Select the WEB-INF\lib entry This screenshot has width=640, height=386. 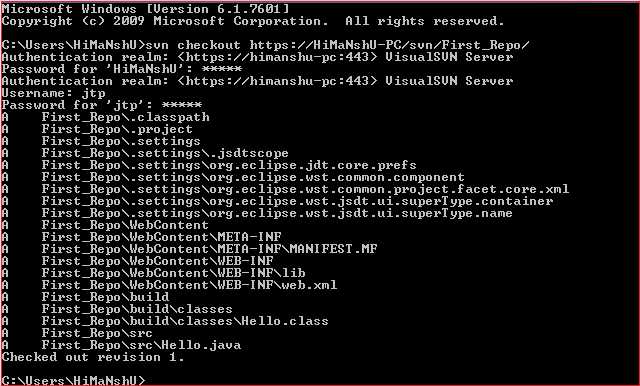153,273
